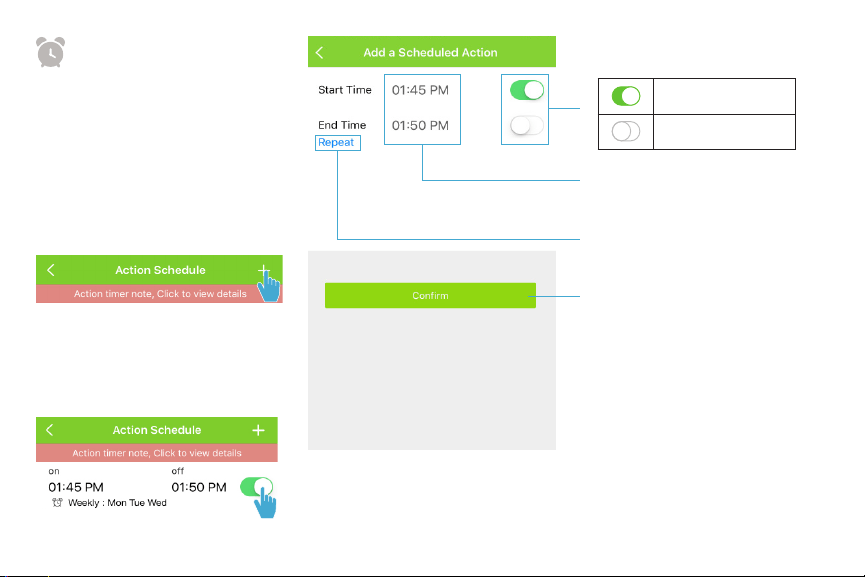Toggle the Start Time switch

coord(527,90)
